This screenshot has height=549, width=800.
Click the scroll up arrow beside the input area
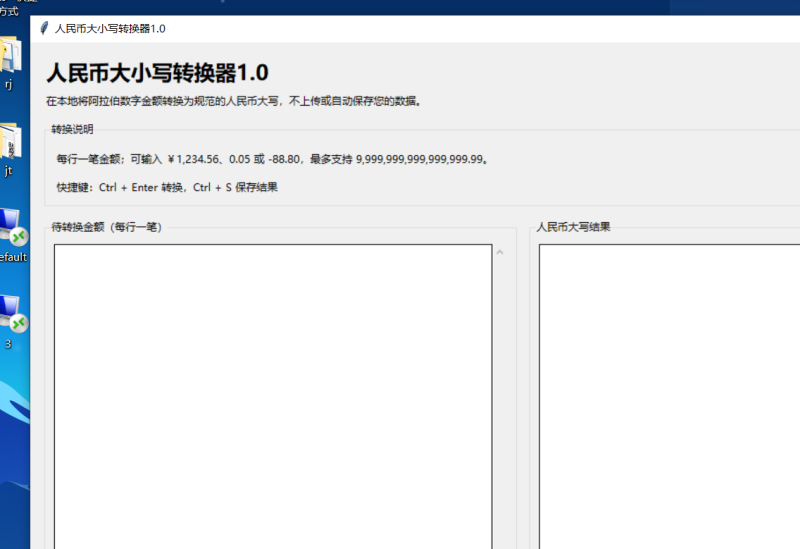pos(500,252)
